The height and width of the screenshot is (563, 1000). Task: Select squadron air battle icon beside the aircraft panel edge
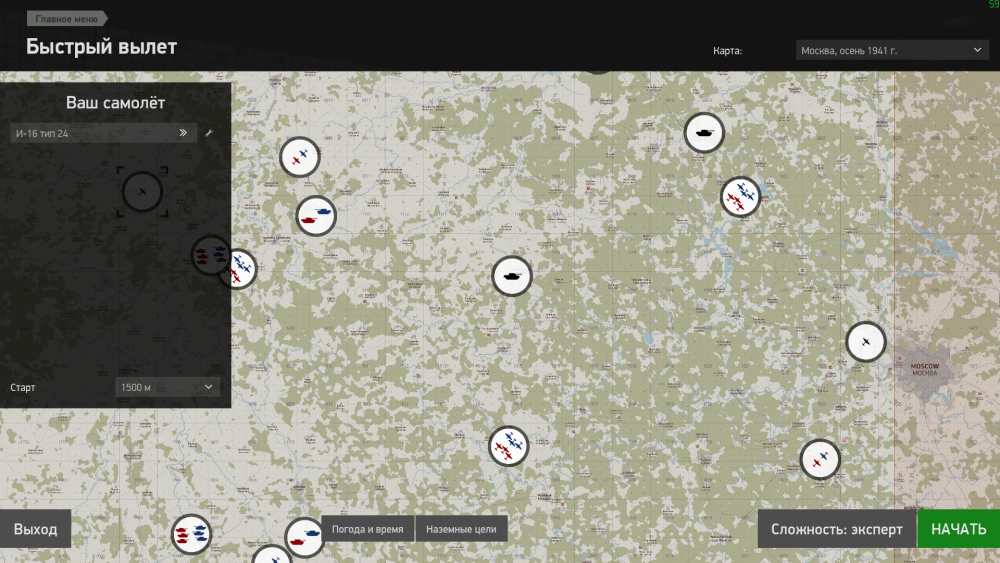pos(241,268)
